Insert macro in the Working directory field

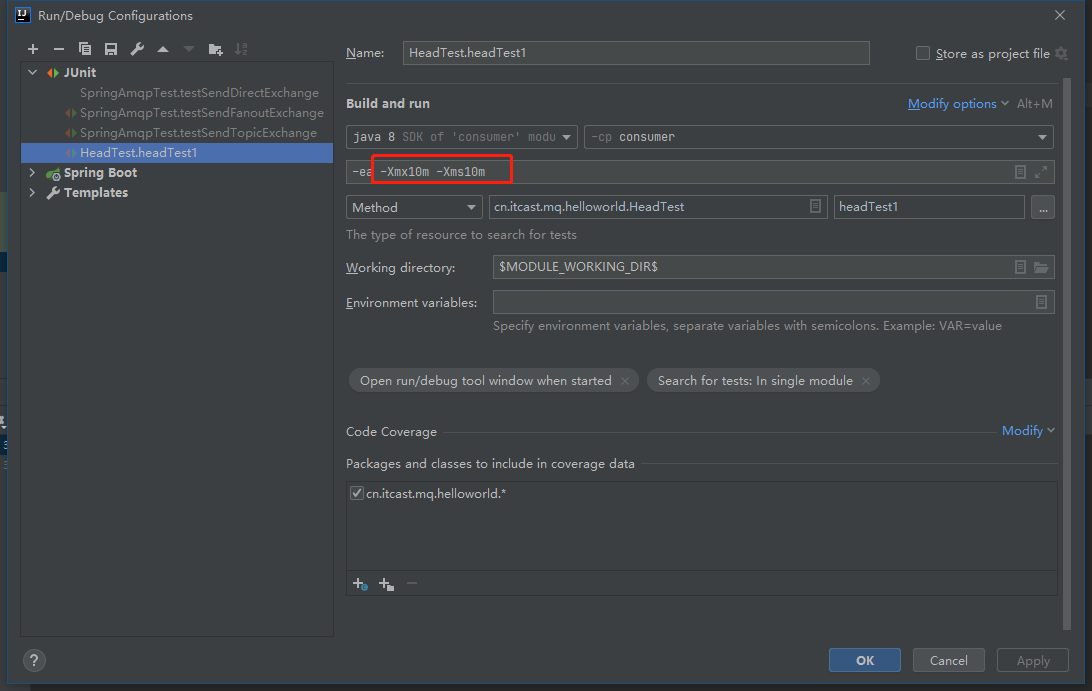pos(1020,267)
